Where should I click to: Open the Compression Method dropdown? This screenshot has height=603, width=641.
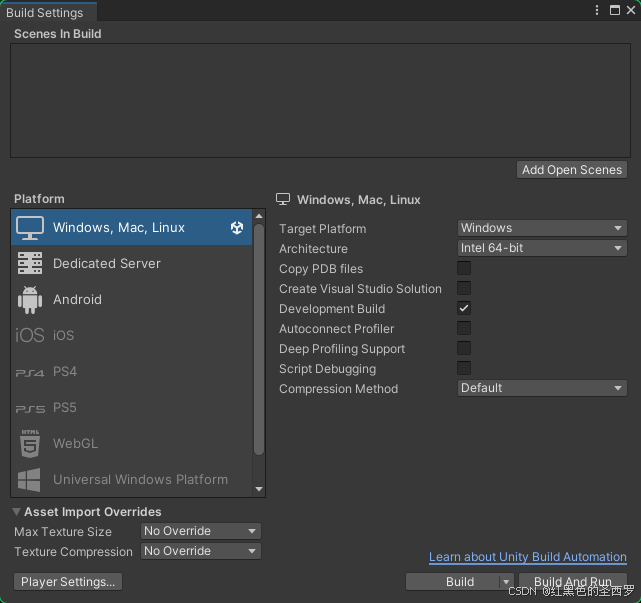click(x=542, y=388)
